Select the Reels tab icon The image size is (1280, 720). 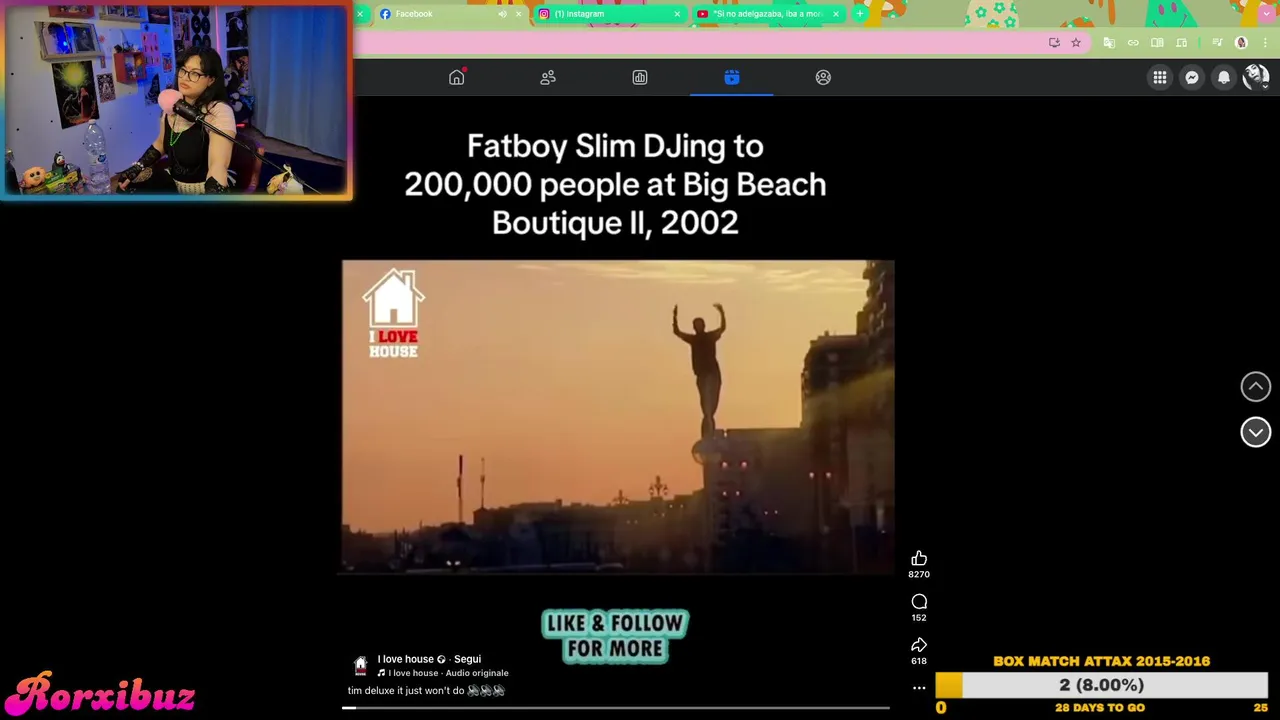pyautogui.click(x=732, y=77)
